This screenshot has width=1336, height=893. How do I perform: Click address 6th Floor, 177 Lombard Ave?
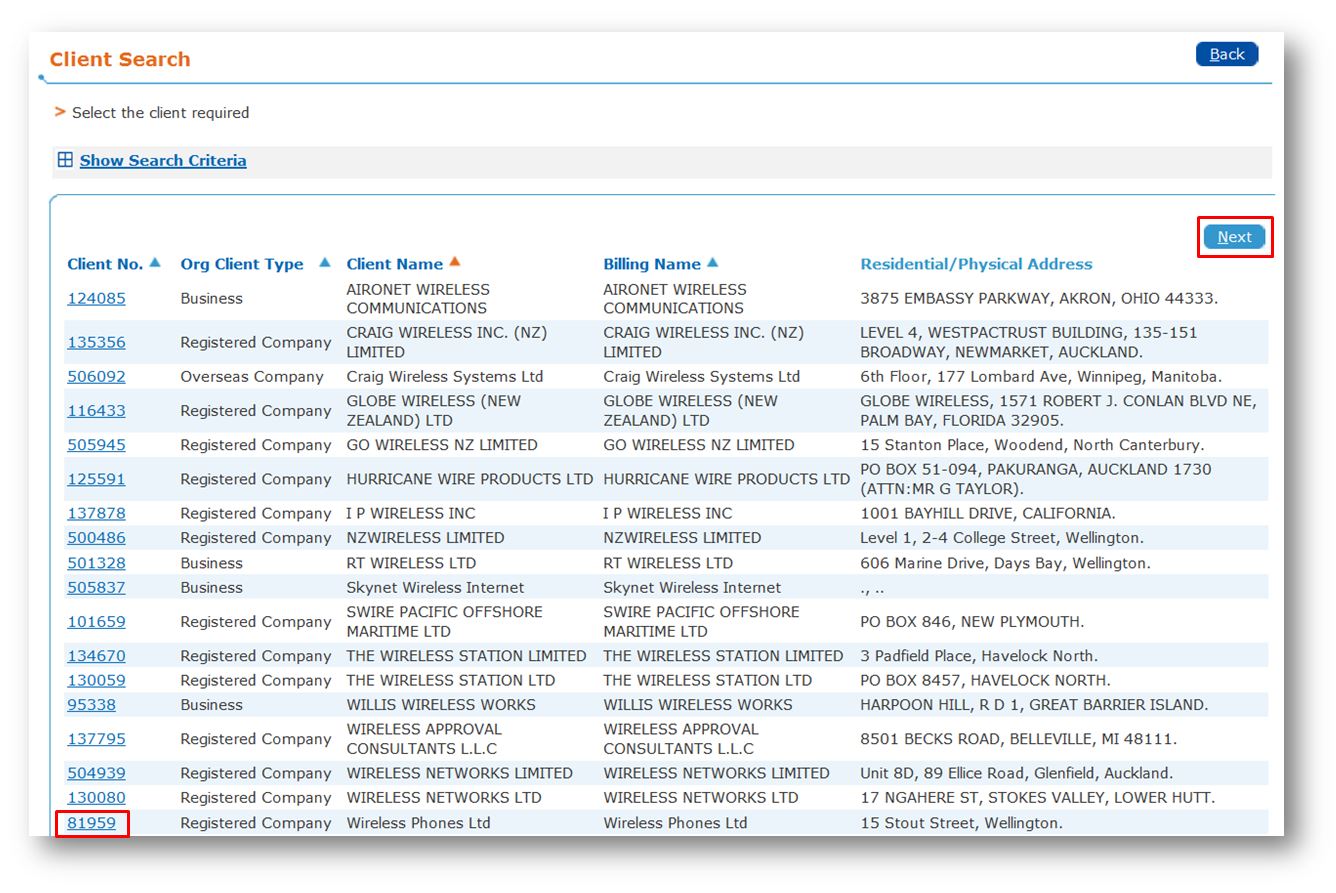pyautogui.click(x=1041, y=376)
